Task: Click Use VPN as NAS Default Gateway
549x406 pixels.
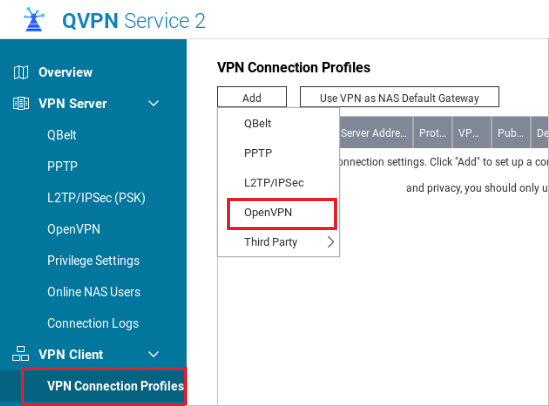Action: pos(399,97)
